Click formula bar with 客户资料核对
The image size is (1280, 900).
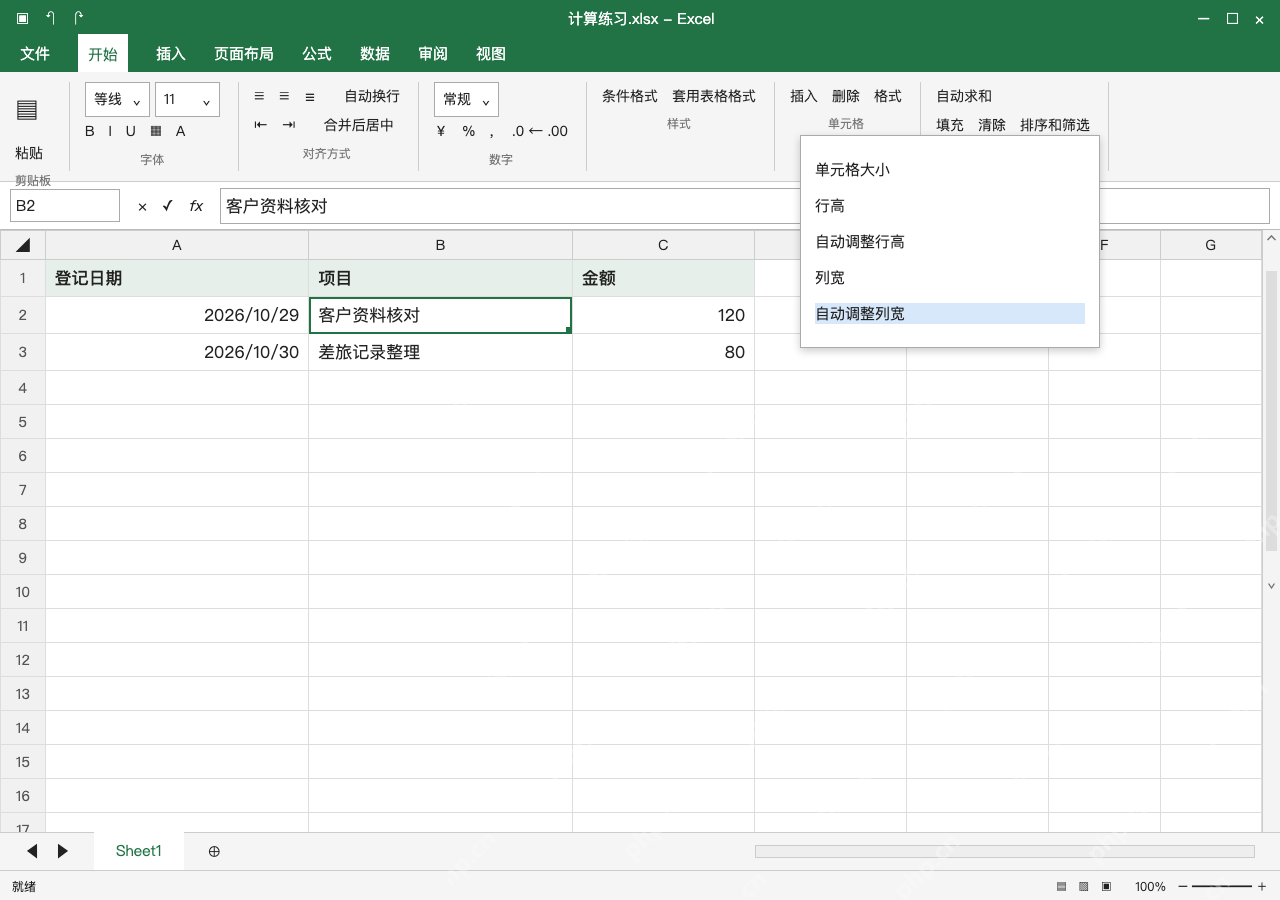pyautogui.click(x=745, y=206)
